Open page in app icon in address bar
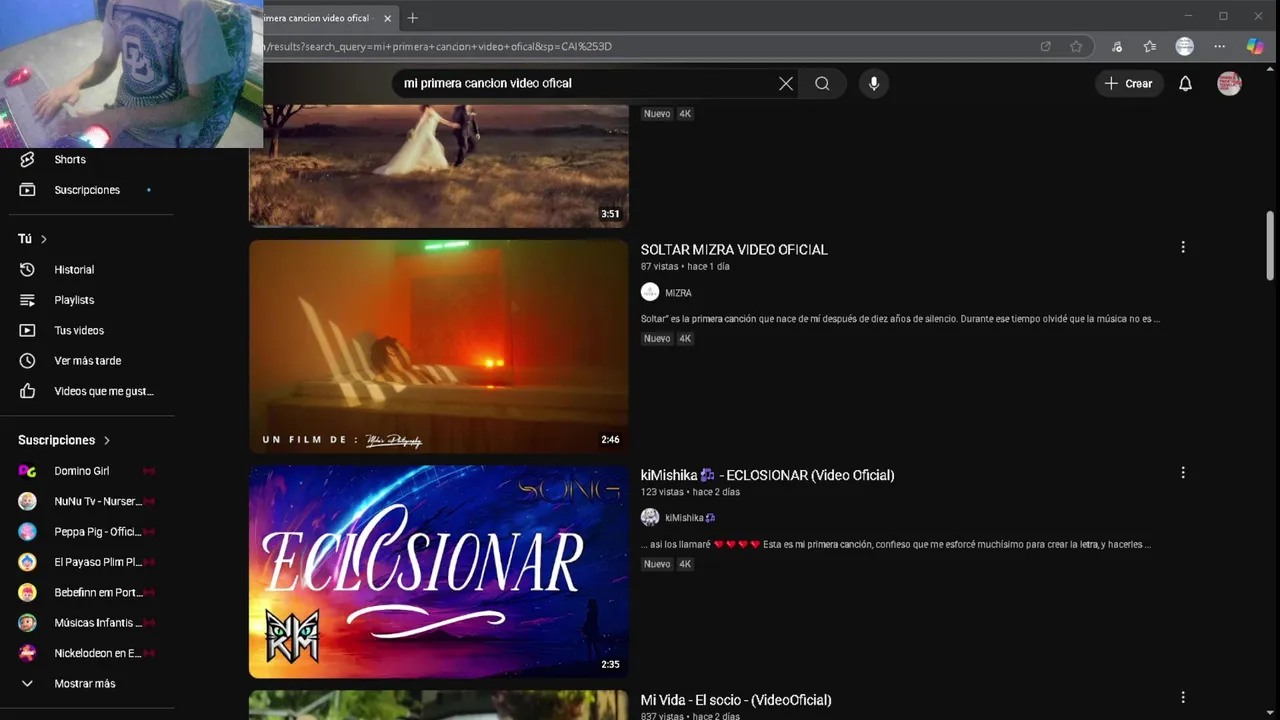1280x720 pixels. (x=1045, y=46)
